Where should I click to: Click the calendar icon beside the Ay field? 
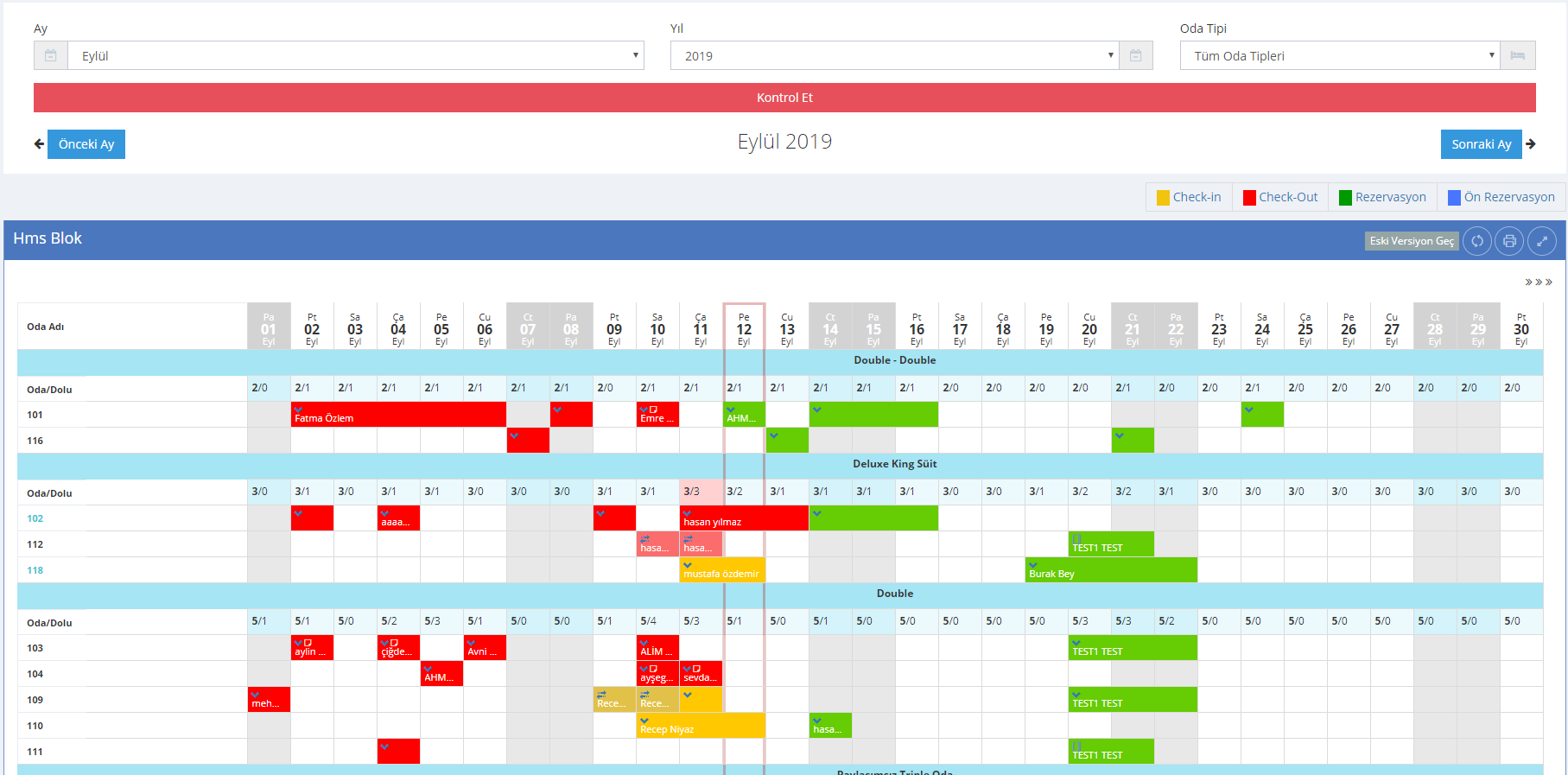[51, 56]
